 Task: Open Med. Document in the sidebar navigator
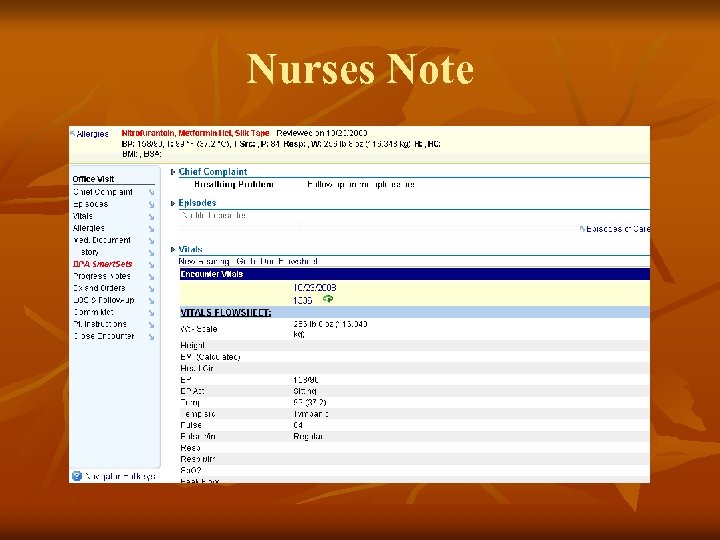click(102, 240)
